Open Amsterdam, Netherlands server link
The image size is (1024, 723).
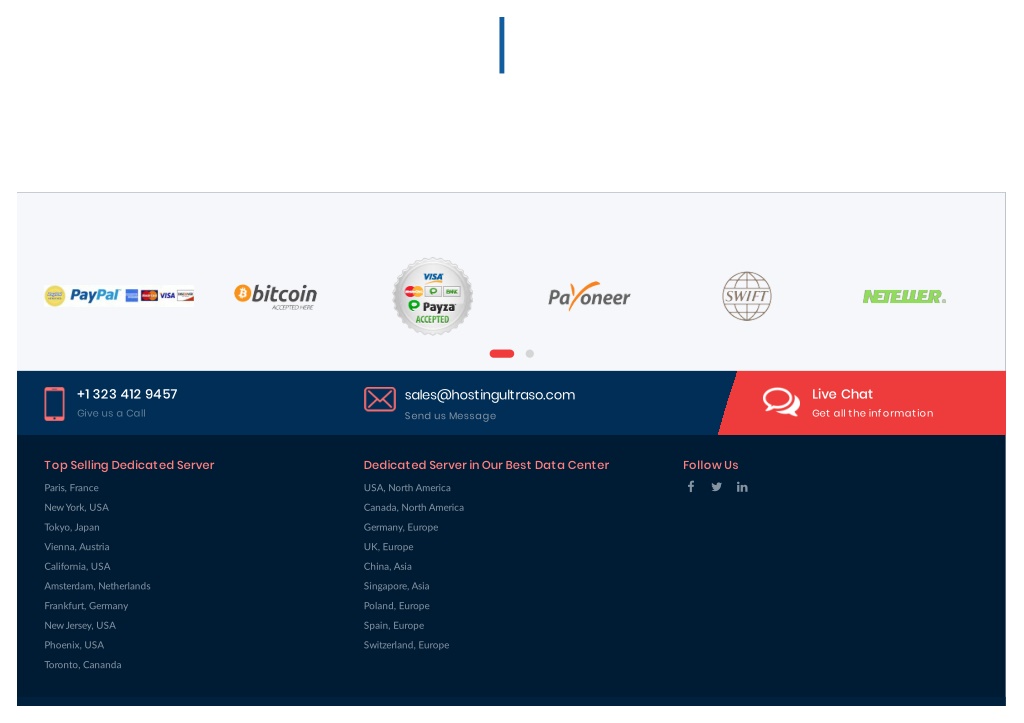tap(97, 586)
